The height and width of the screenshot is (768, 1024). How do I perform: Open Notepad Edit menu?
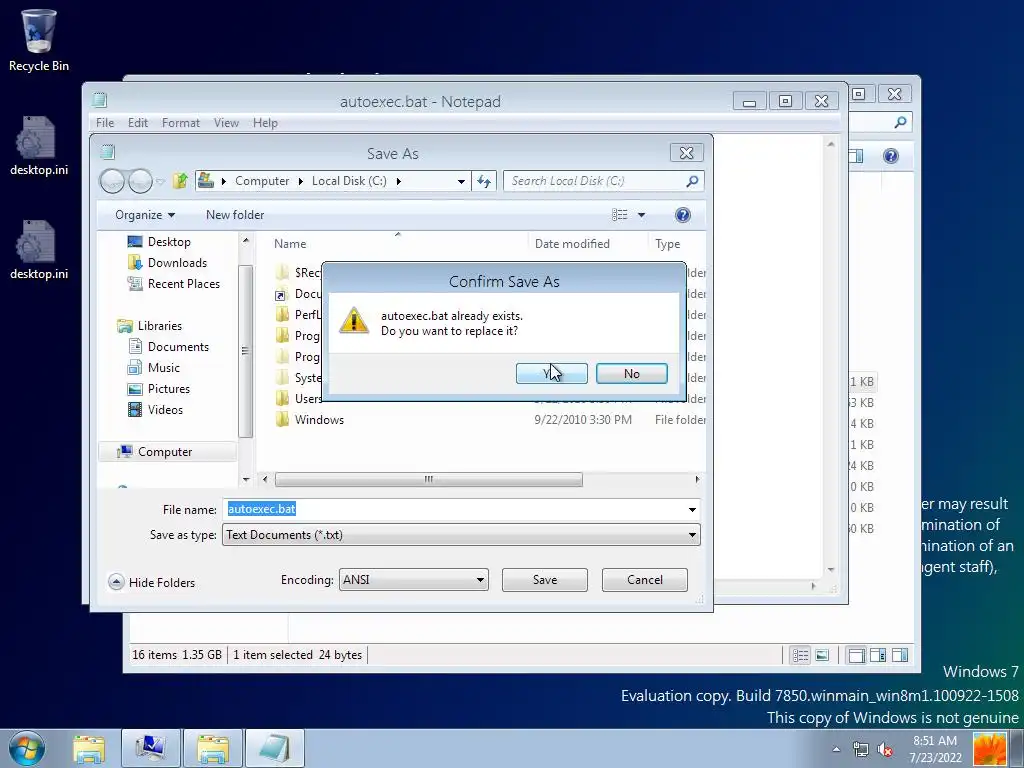138,123
